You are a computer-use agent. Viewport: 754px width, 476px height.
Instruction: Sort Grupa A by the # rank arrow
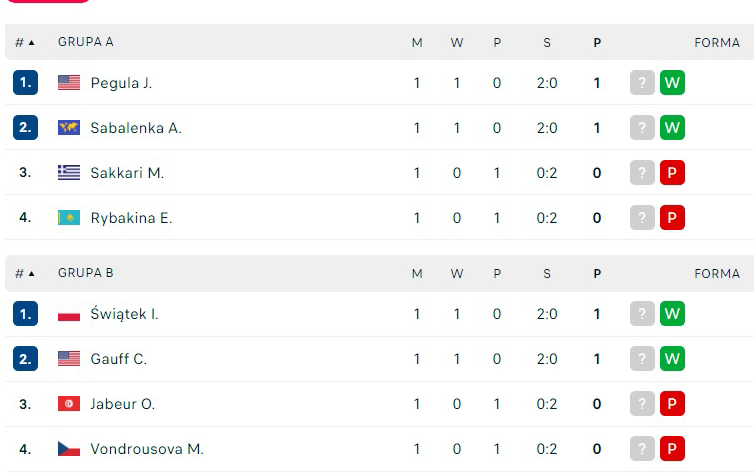pos(25,42)
